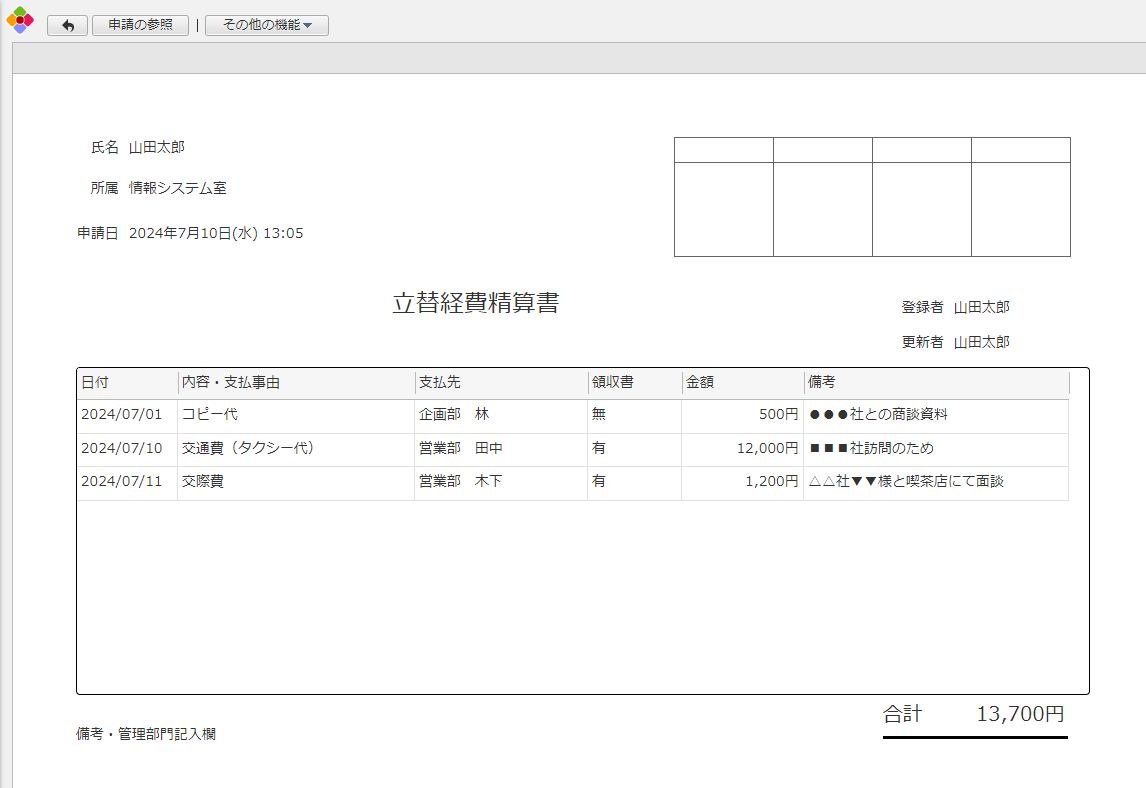Viewport: 1146px width, 788px height.
Task: Select the 交通費(タクシー代) row entry
Action: 248,448
